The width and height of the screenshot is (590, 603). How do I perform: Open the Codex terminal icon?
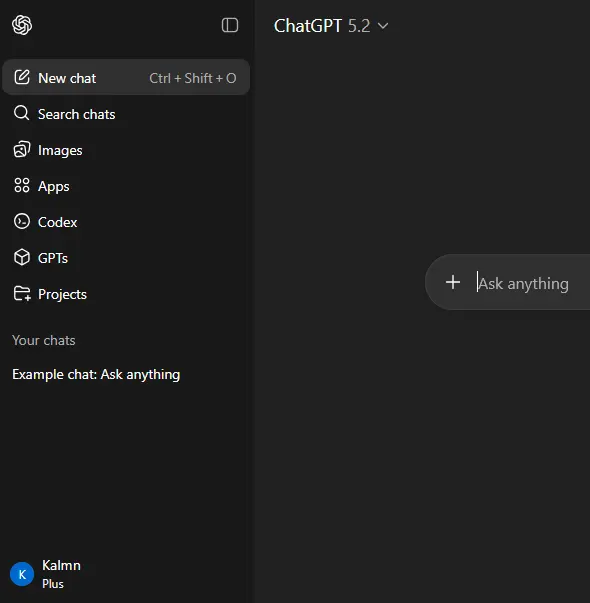pyautogui.click(x=22, y=222)
